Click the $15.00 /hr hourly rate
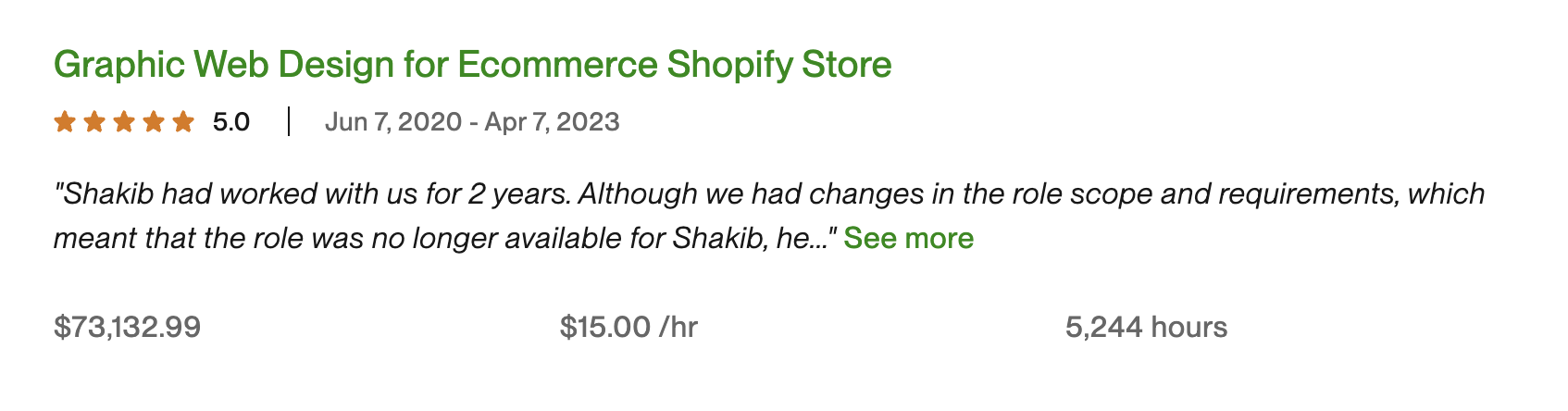The height and width of the screenshot is (411, 1568). point(628,327)
